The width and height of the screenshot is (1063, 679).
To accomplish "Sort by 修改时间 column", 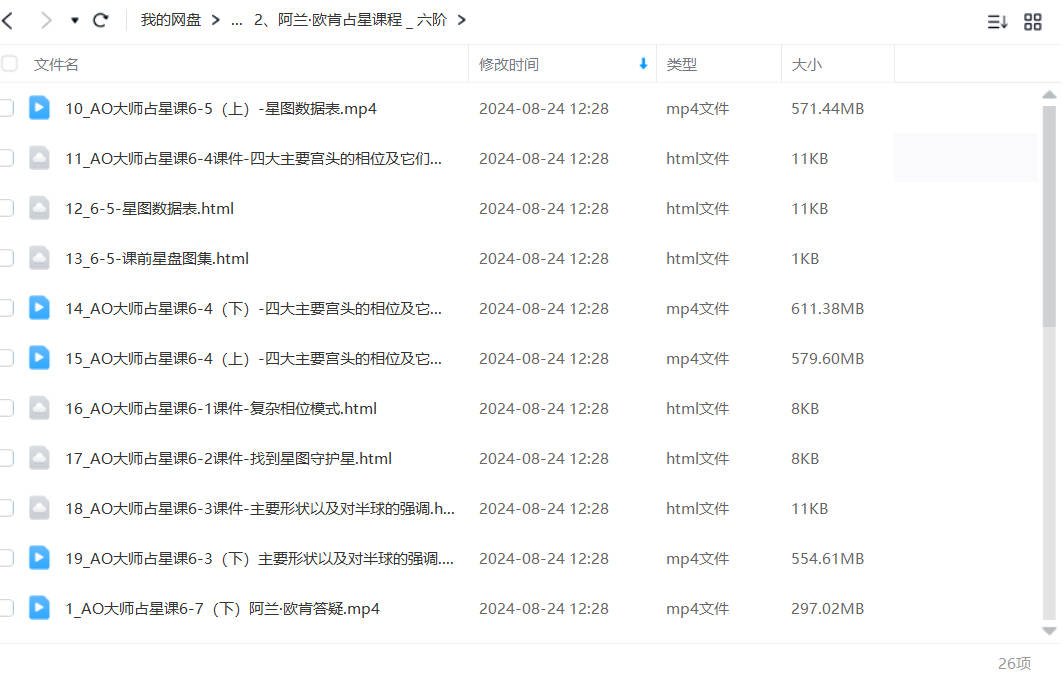I will pyautogui.click(x=508, y=64).
